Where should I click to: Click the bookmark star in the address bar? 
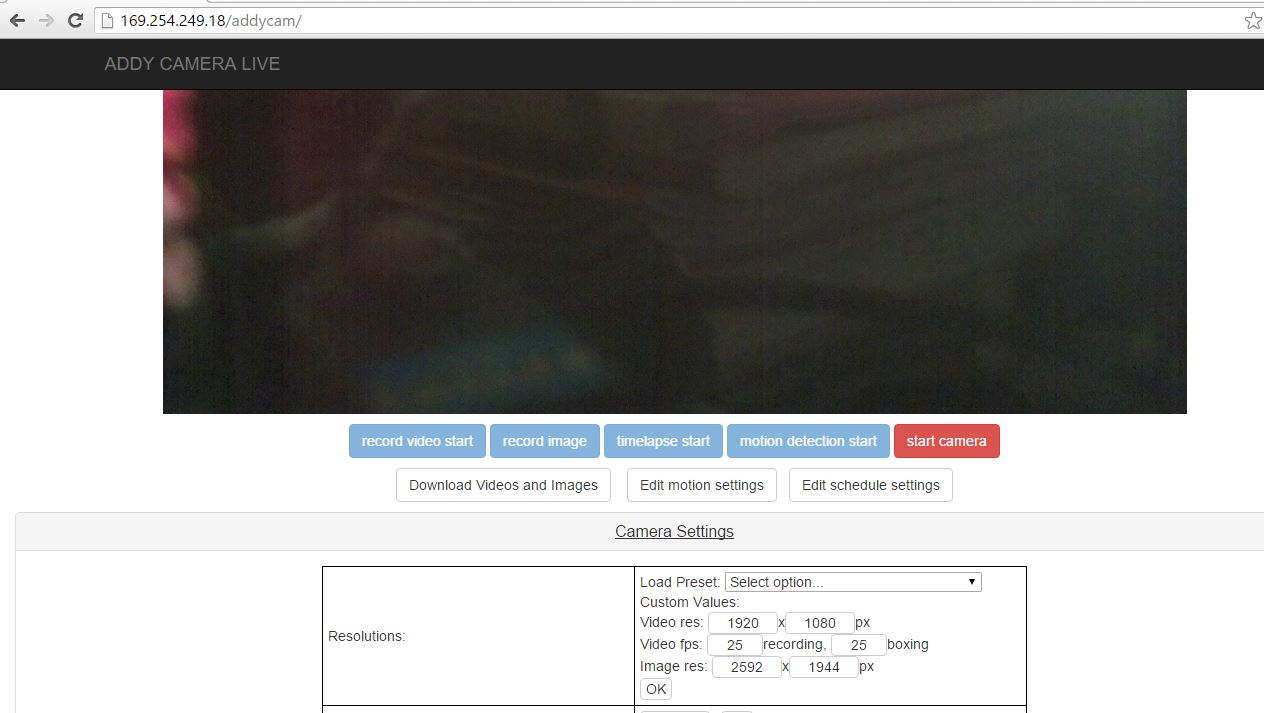click(1255, 19)
